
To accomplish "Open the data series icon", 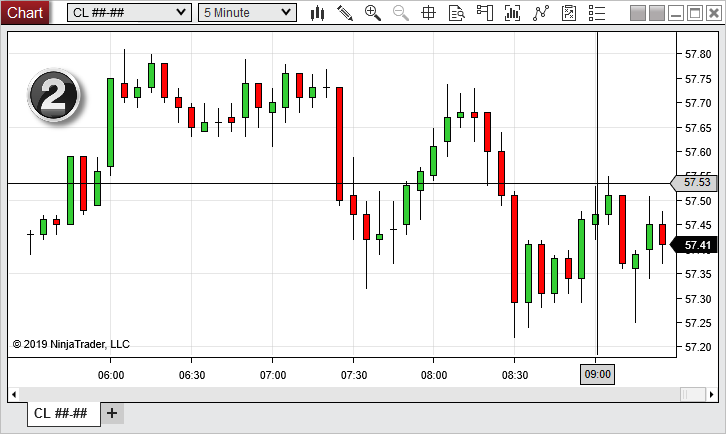I will (512, 13).
